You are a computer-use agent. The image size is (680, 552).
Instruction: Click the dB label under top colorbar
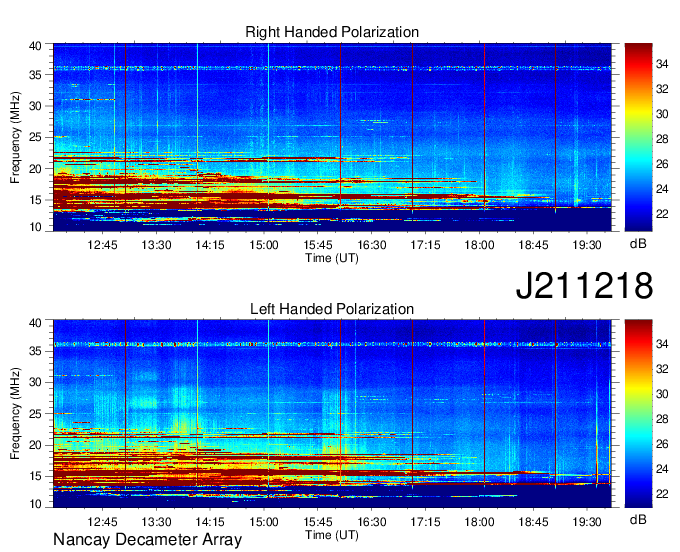(x=638, y=243)
